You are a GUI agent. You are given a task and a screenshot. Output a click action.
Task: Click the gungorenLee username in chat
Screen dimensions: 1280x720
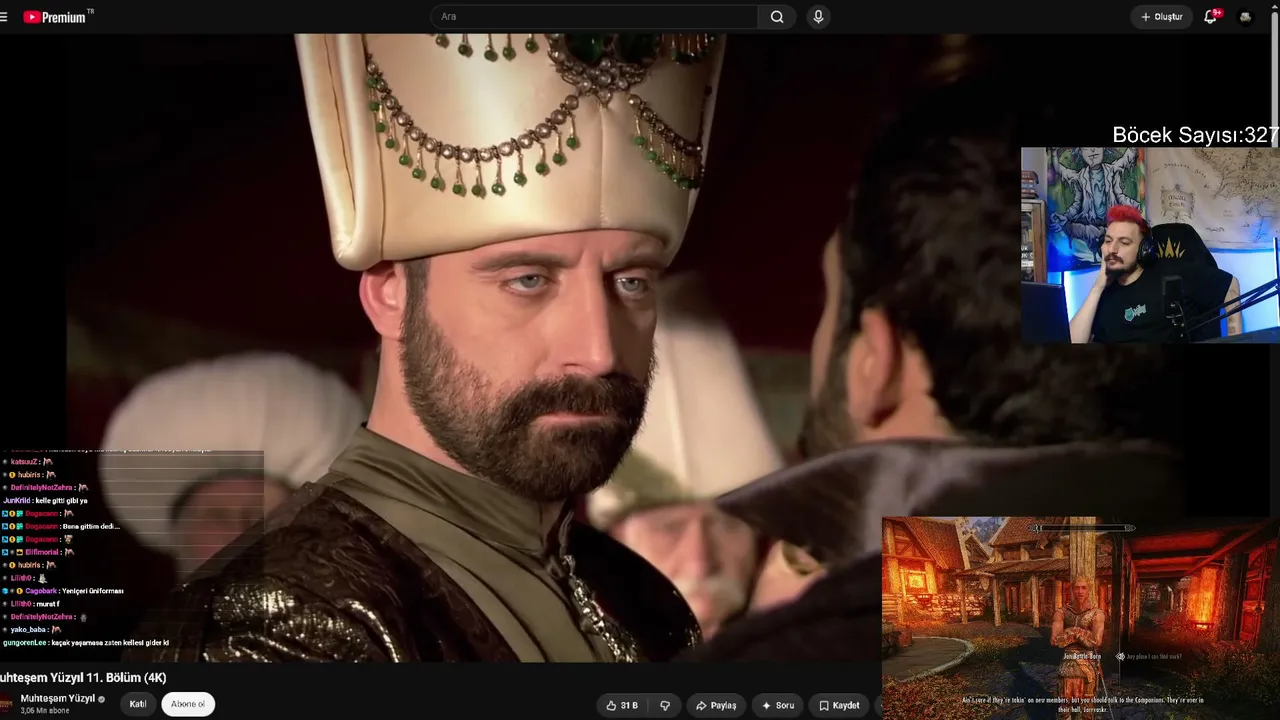coord(26,643)
